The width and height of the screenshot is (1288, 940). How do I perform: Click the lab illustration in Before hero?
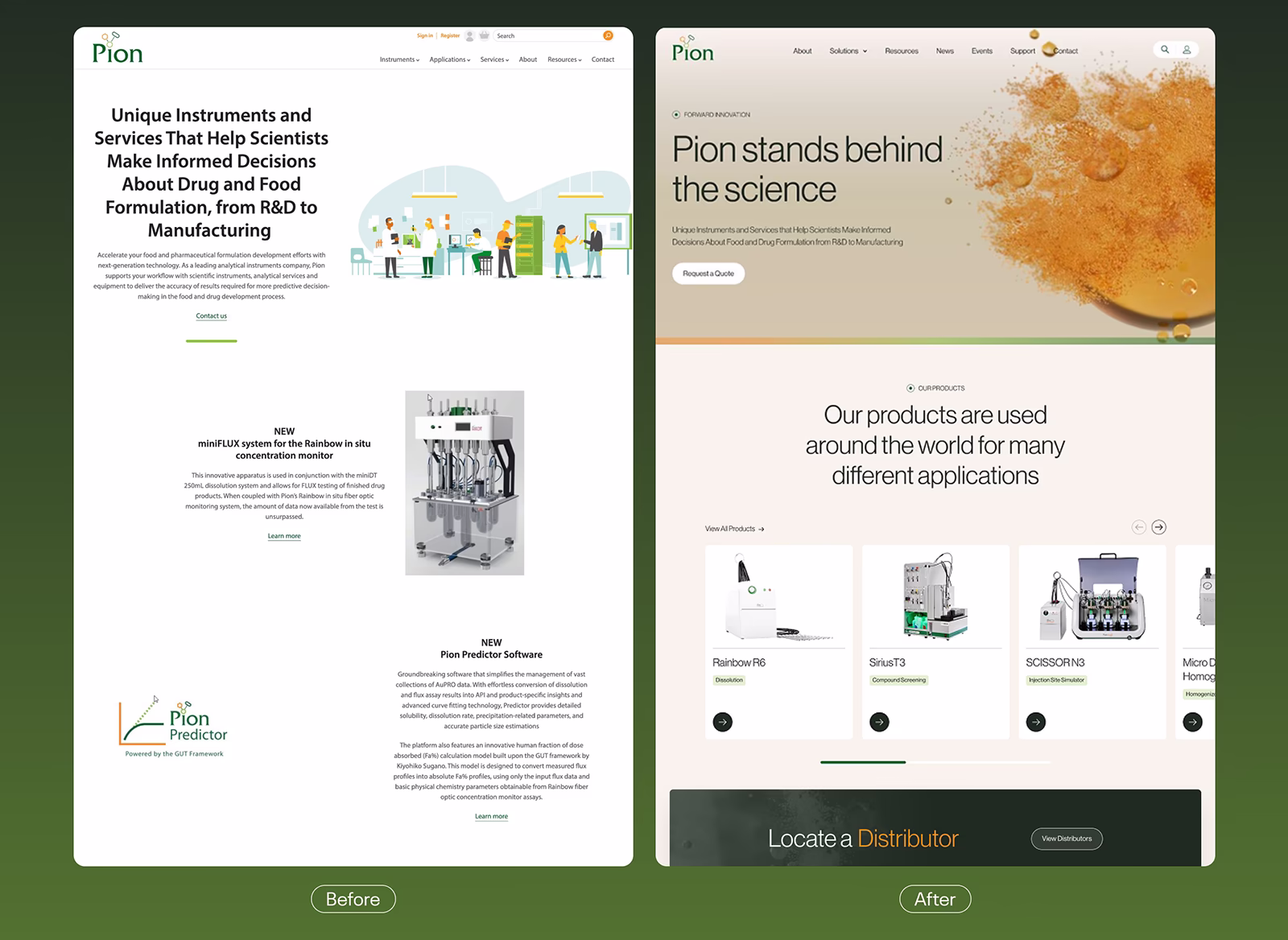[x=491, y=223]
